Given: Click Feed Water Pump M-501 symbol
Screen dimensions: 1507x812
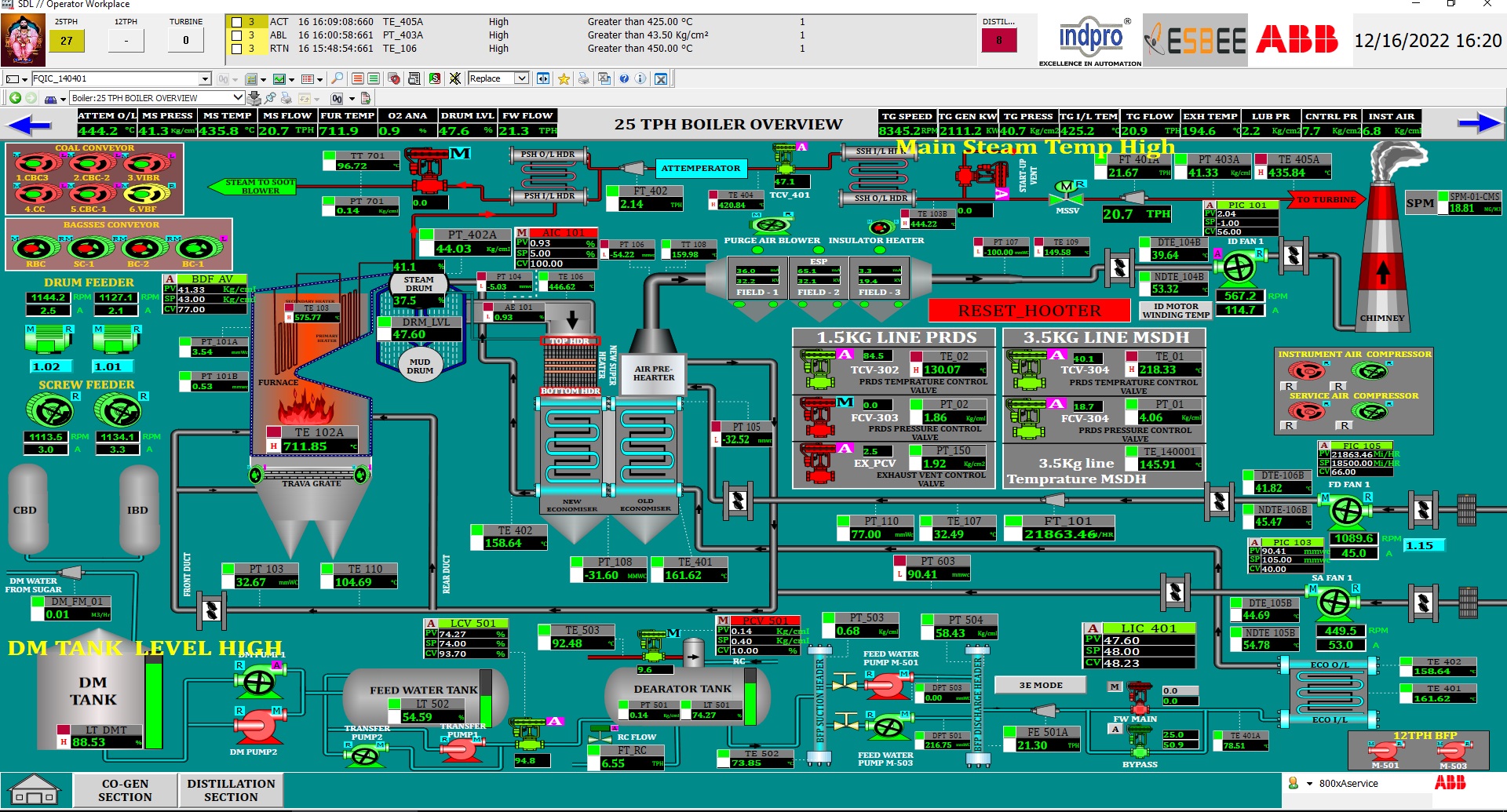Looking at the screenshot, I should click(x=888, y=685).
